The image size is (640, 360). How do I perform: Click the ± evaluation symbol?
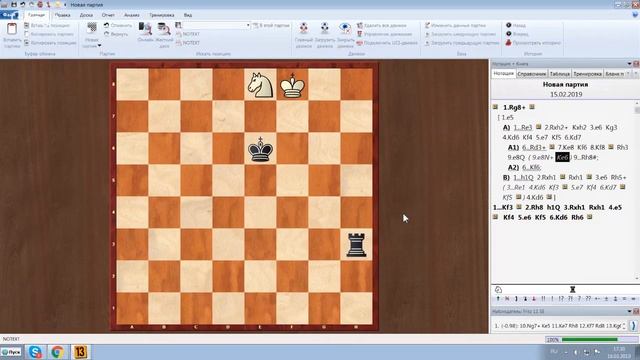point(606,299)
